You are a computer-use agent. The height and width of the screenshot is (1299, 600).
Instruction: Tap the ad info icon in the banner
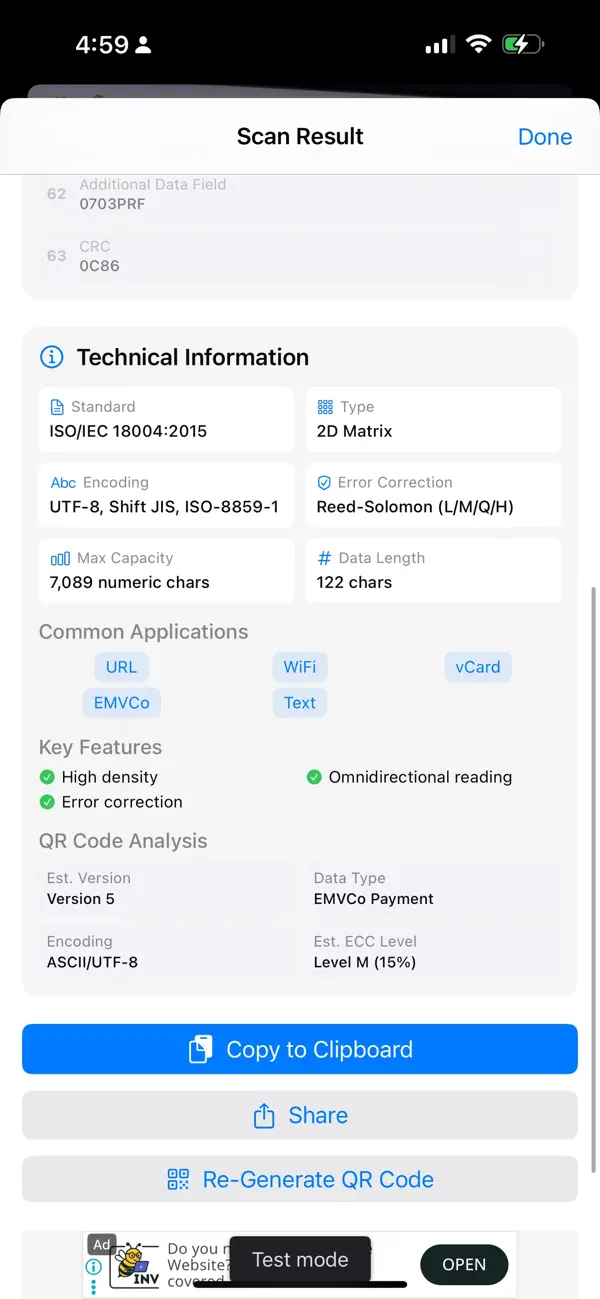93,1264
